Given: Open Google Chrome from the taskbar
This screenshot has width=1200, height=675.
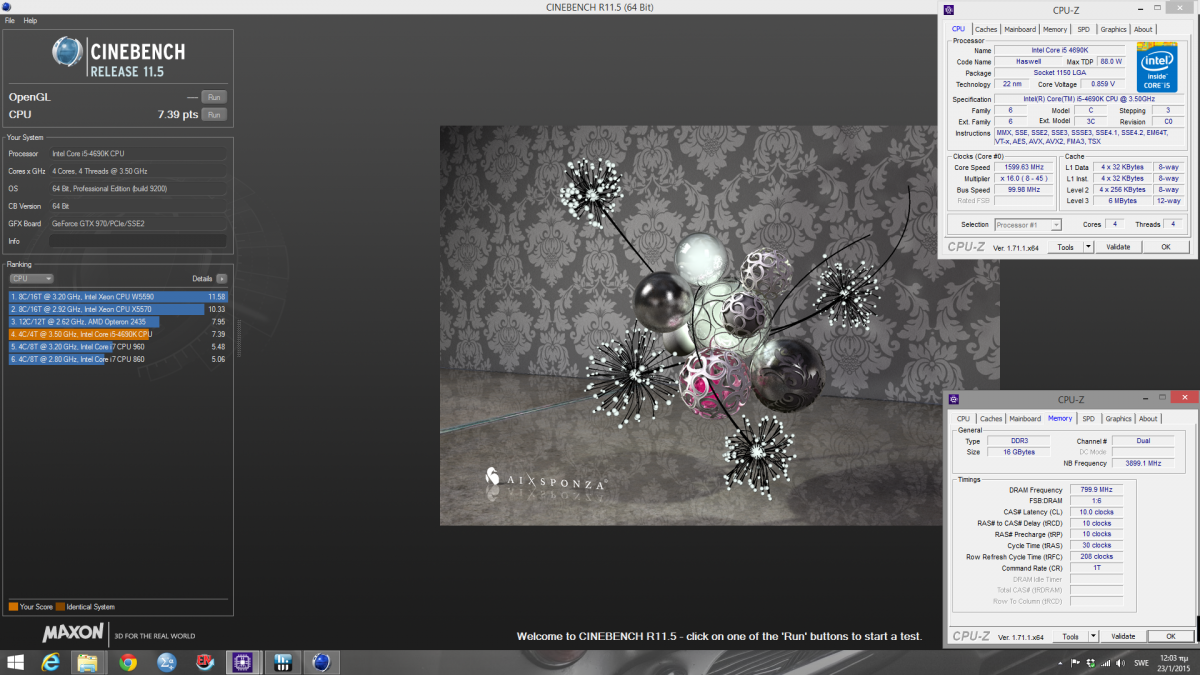Looking at the screenshot, I should (x=128, y=662).
